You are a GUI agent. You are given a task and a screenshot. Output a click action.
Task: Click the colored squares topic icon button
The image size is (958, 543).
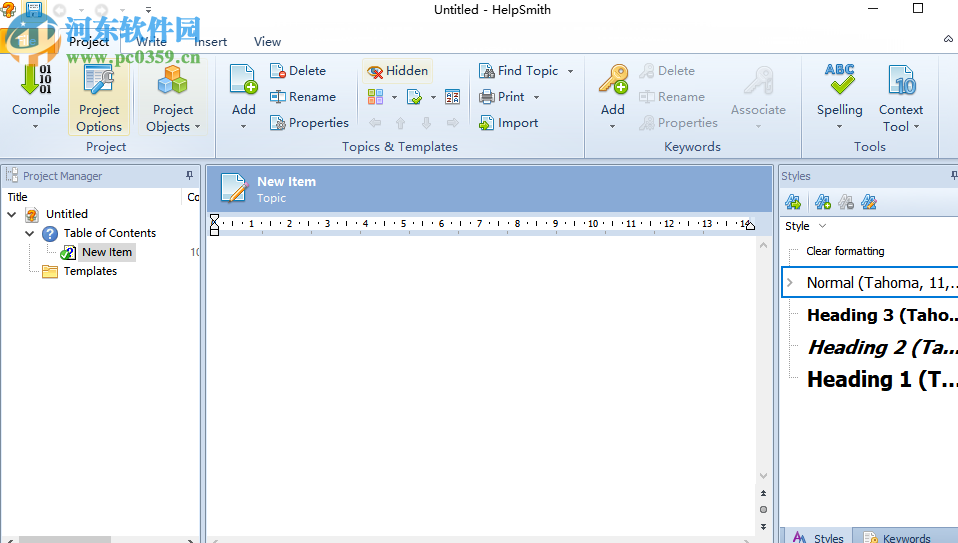click(x=375, y=97)
